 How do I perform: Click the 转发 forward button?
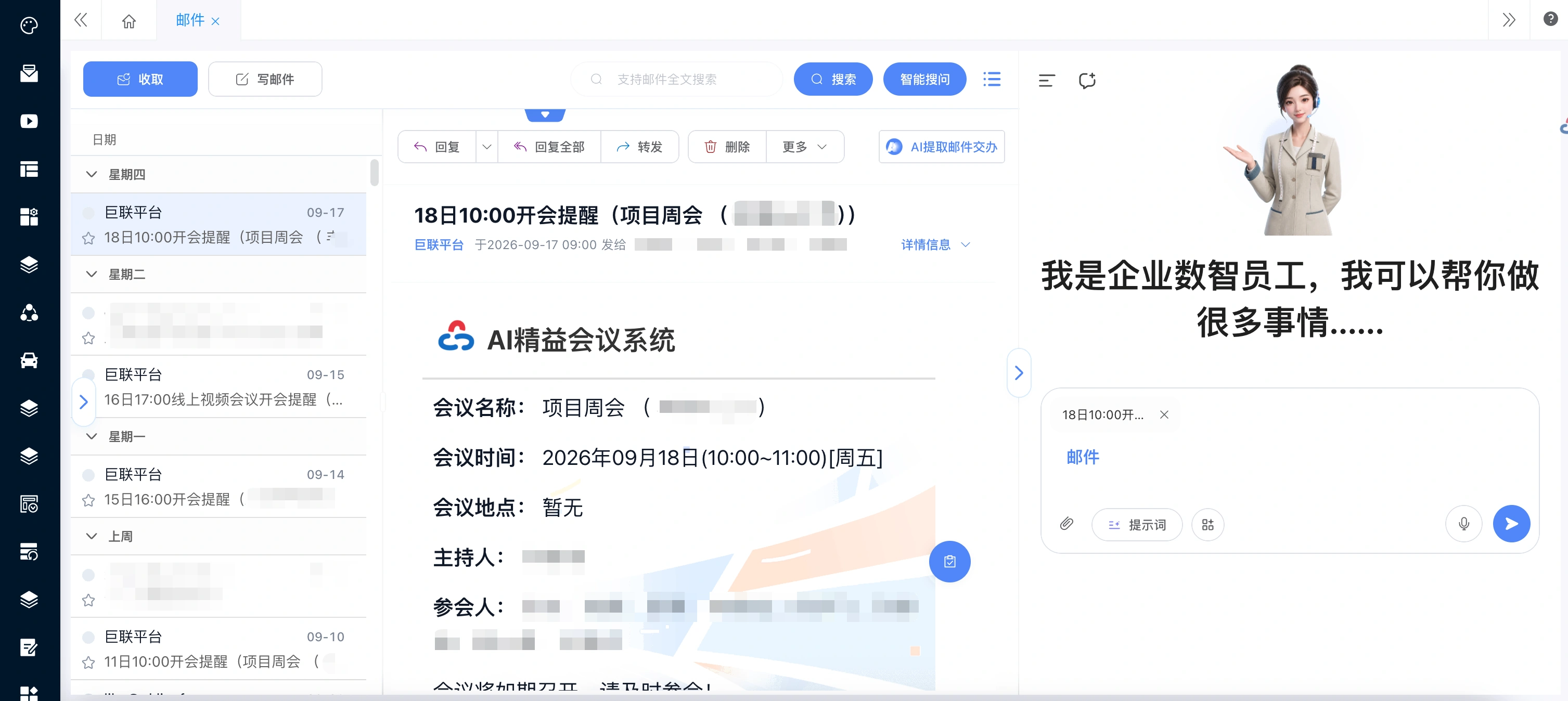pyautogui.click(x=639, y=147)
